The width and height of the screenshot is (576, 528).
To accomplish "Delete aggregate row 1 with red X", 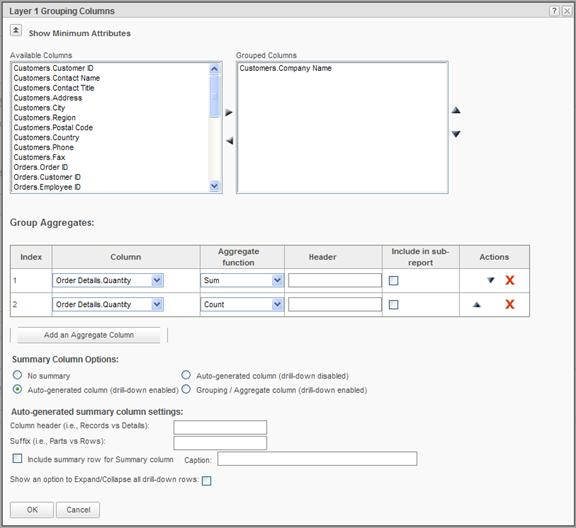I will click(x=510, y=280).
